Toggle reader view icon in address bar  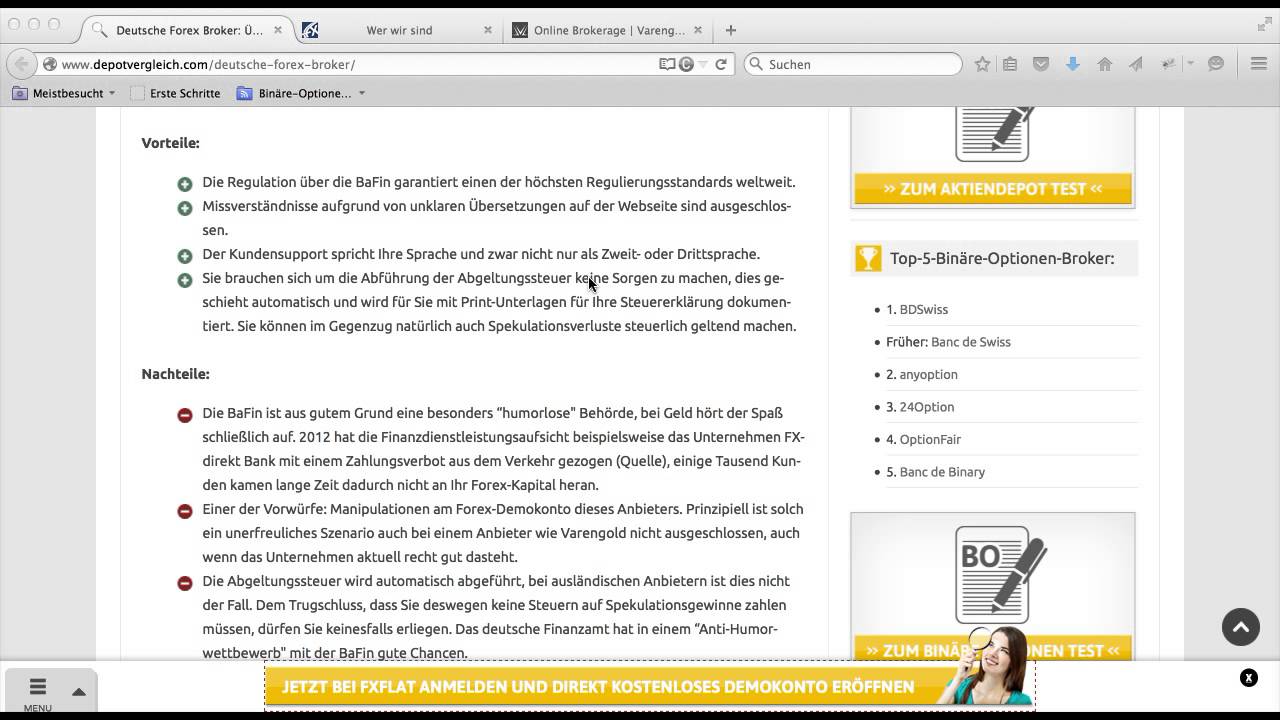[667, 64]
